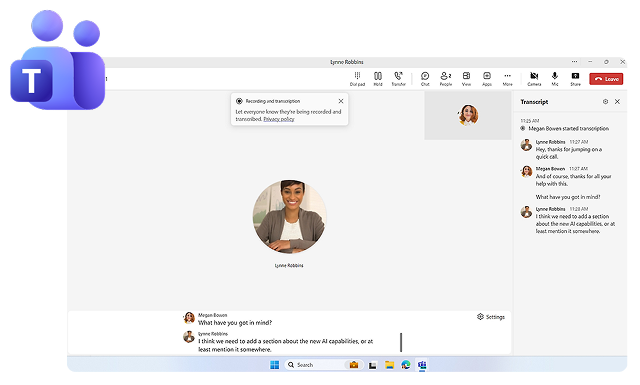
Task: Click the taskbar Search box
Action: [324, 365]
